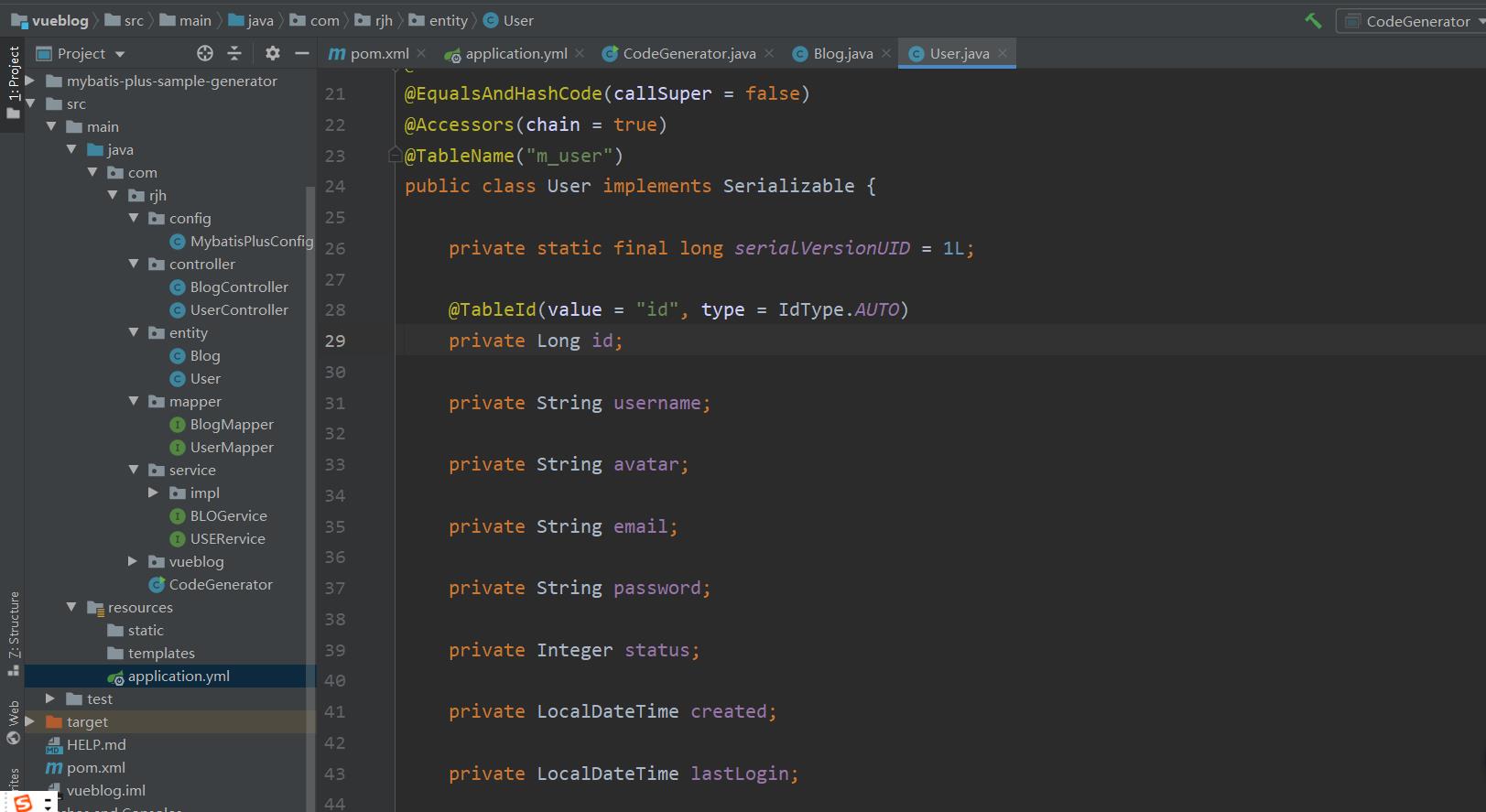Open the 1: Project tool window tab
The width and height of the screenshot is (1486, 812).
point(13,82)
